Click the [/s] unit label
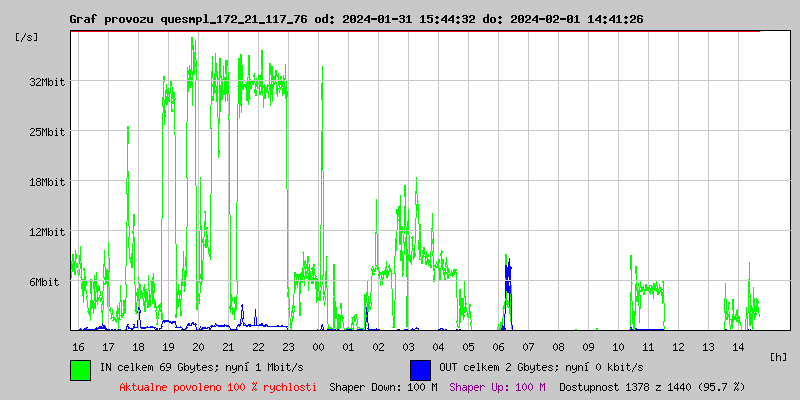800x400 pixels. 27,37
